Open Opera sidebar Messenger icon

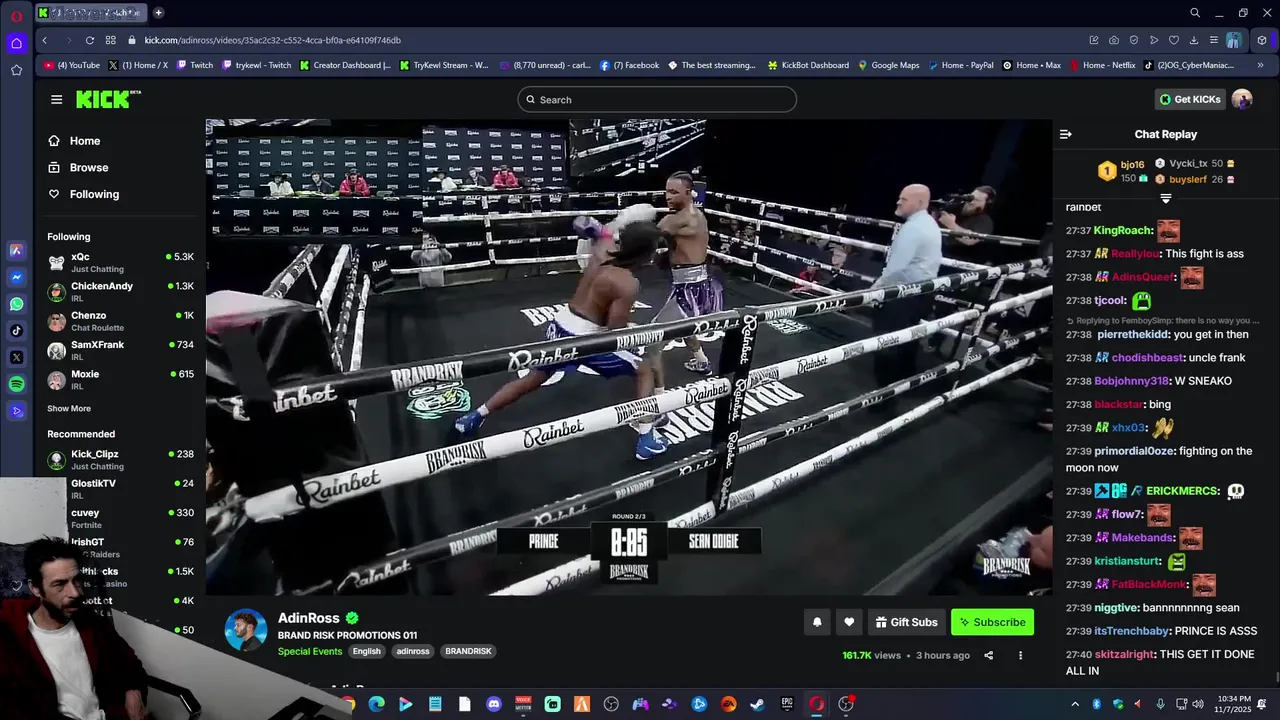click(x=16, y=277)
